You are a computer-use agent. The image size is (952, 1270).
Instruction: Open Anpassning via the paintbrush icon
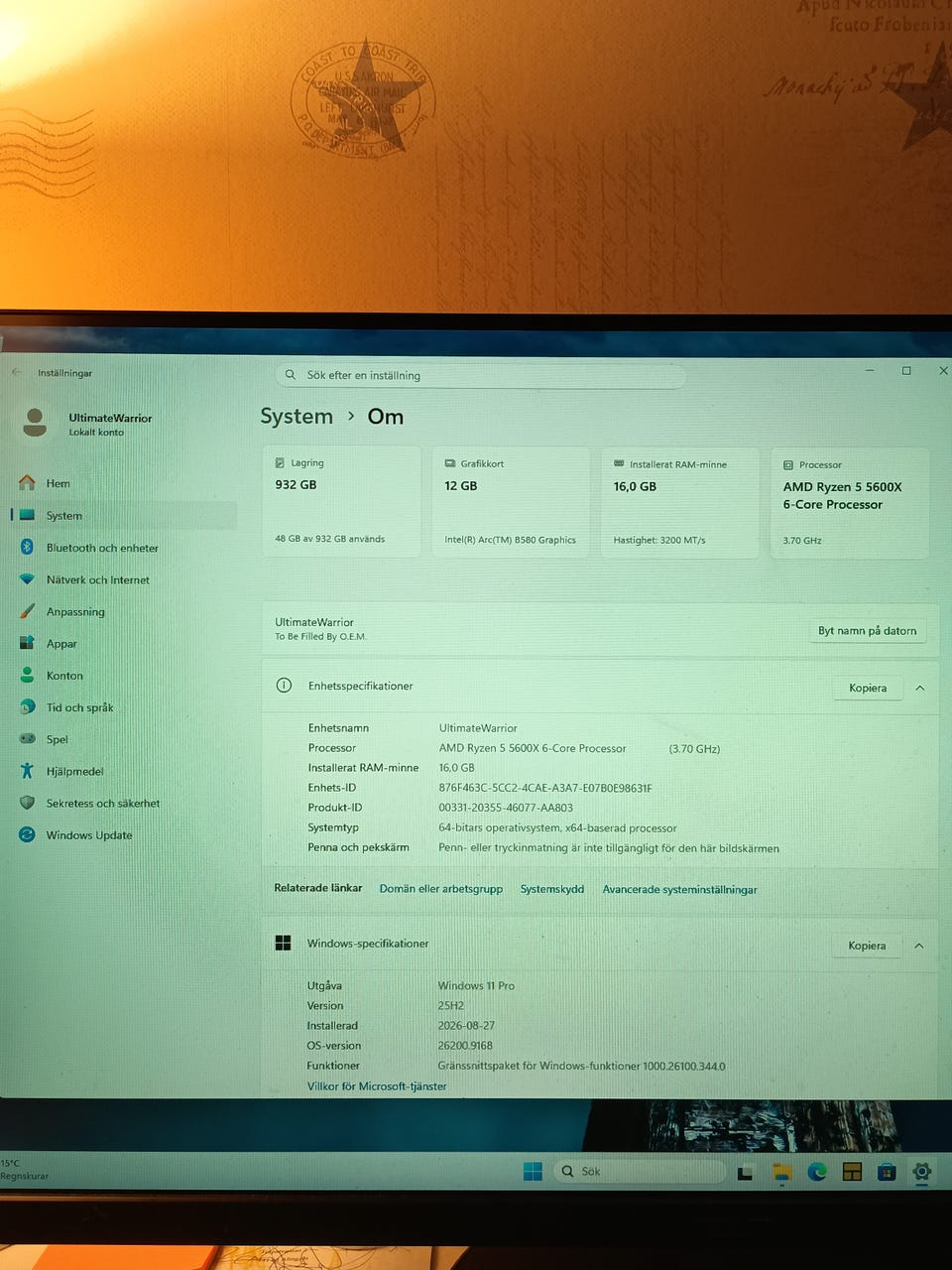click(27, 611)
